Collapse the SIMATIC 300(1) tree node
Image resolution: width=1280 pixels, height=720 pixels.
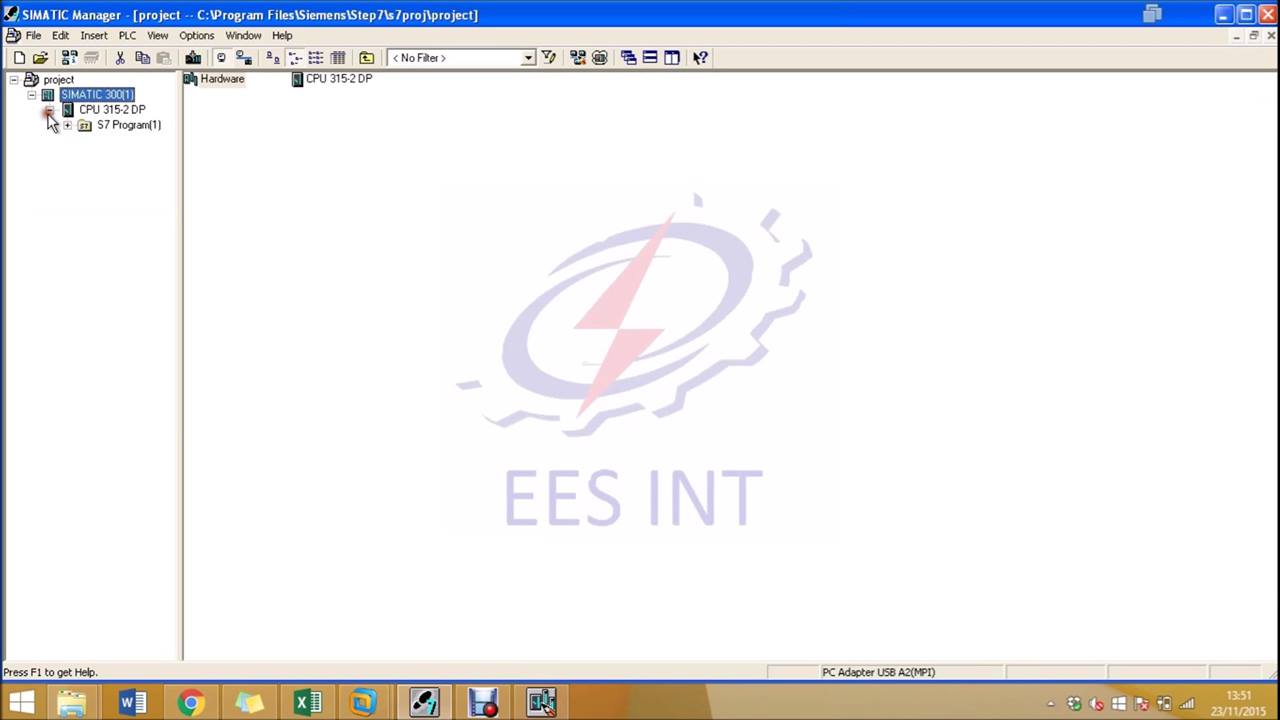(32, 95)
